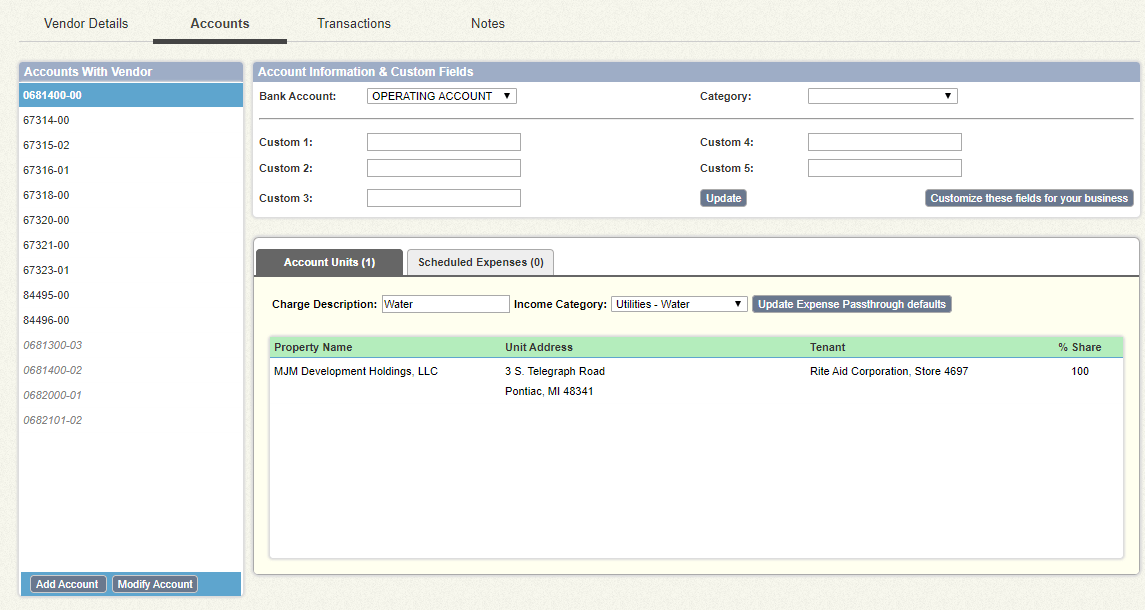The height and width of the screenshot is (610, 1145).
Task: Click the Update button
Action: point(723,197)
